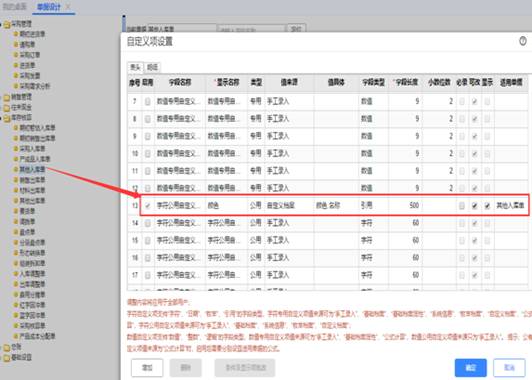The width and height of the screenshot is (532, 380).
Task: Click the blue 确定 button
Action: point(471,368)
